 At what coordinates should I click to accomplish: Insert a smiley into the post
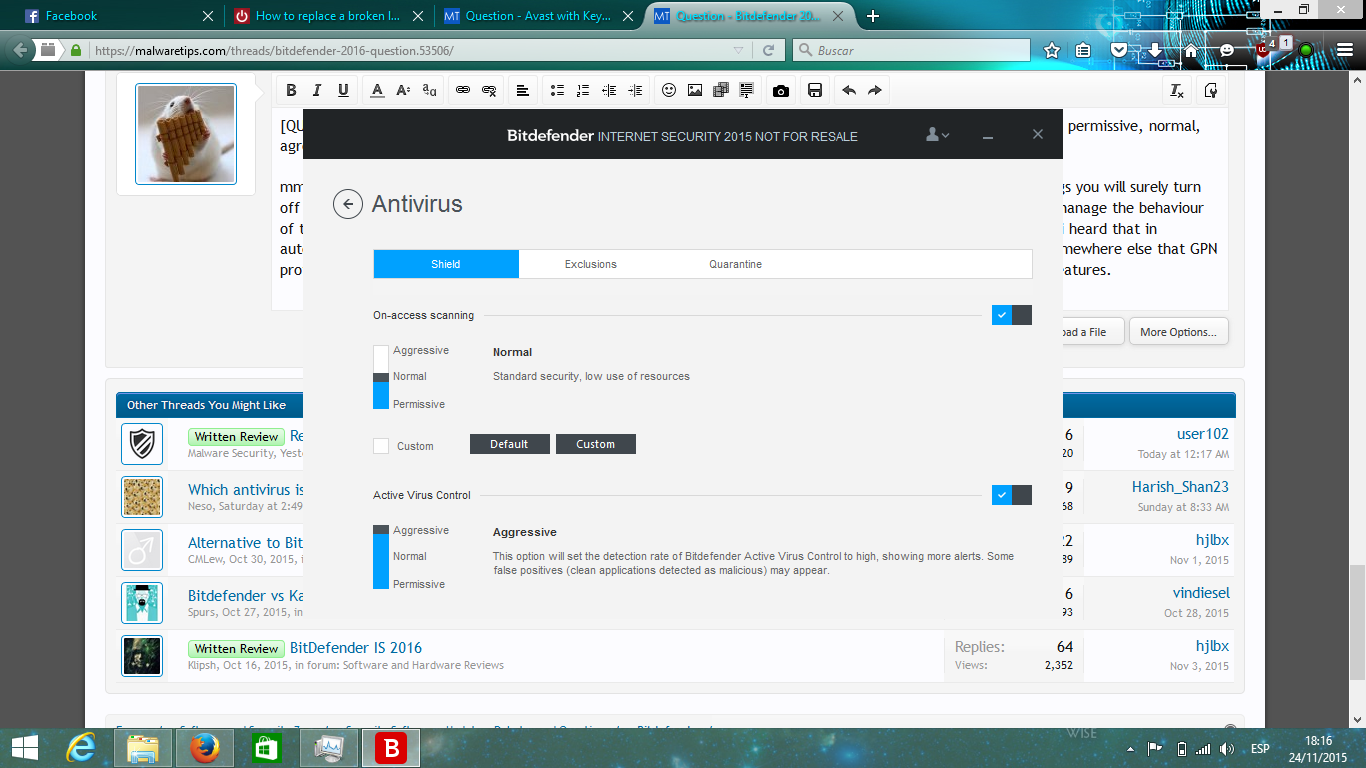click(669, 90)
